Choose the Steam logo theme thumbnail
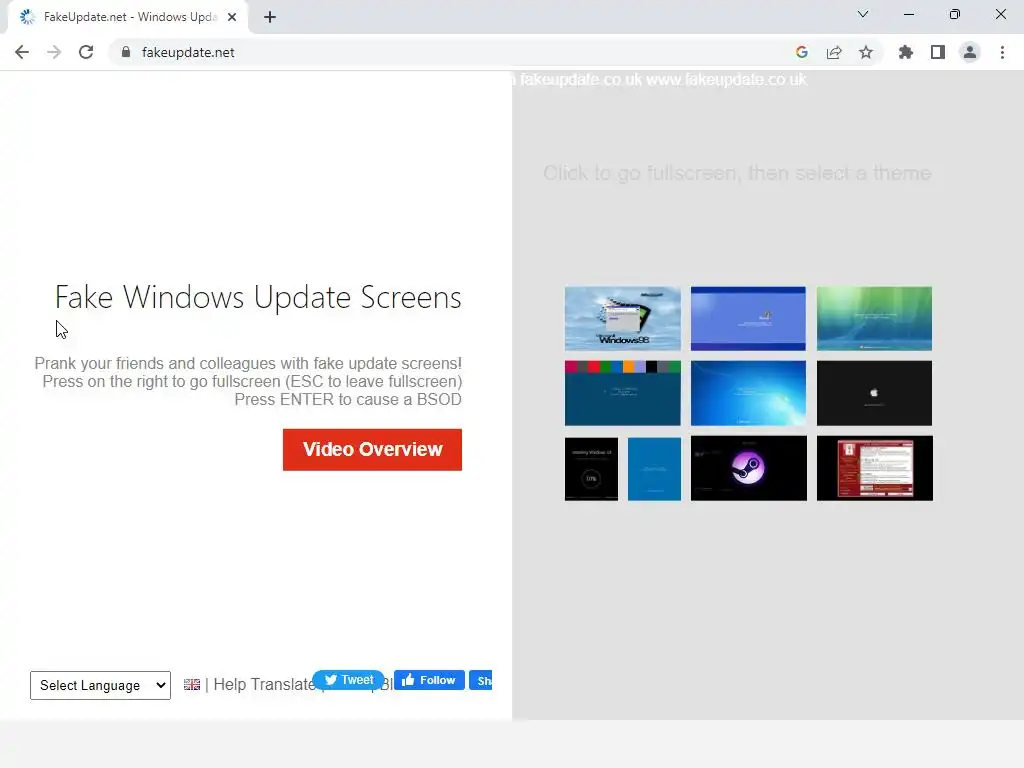This screenshot has height=768, width=1024. [x=748, y=468]
